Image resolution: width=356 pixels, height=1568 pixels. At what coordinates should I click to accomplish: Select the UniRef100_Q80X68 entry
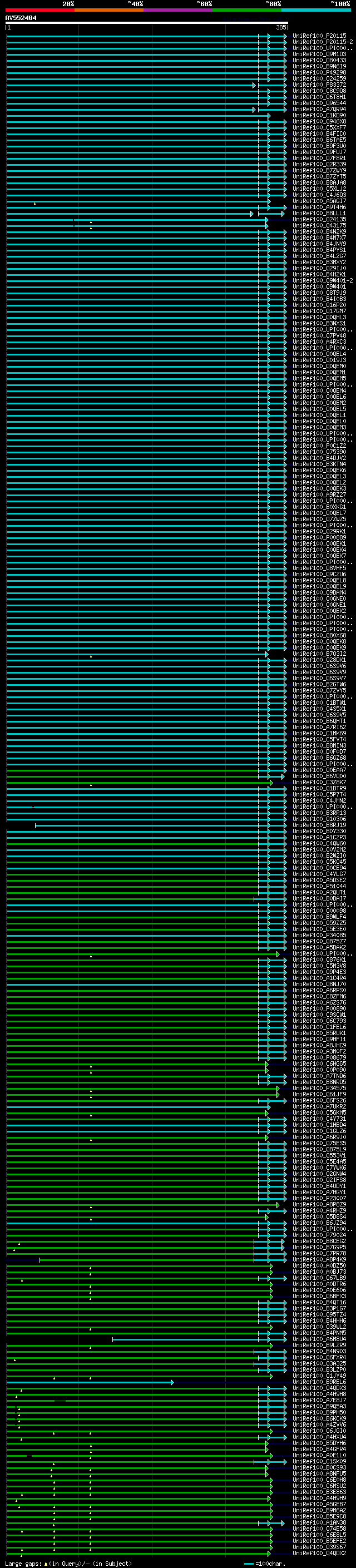319,635
